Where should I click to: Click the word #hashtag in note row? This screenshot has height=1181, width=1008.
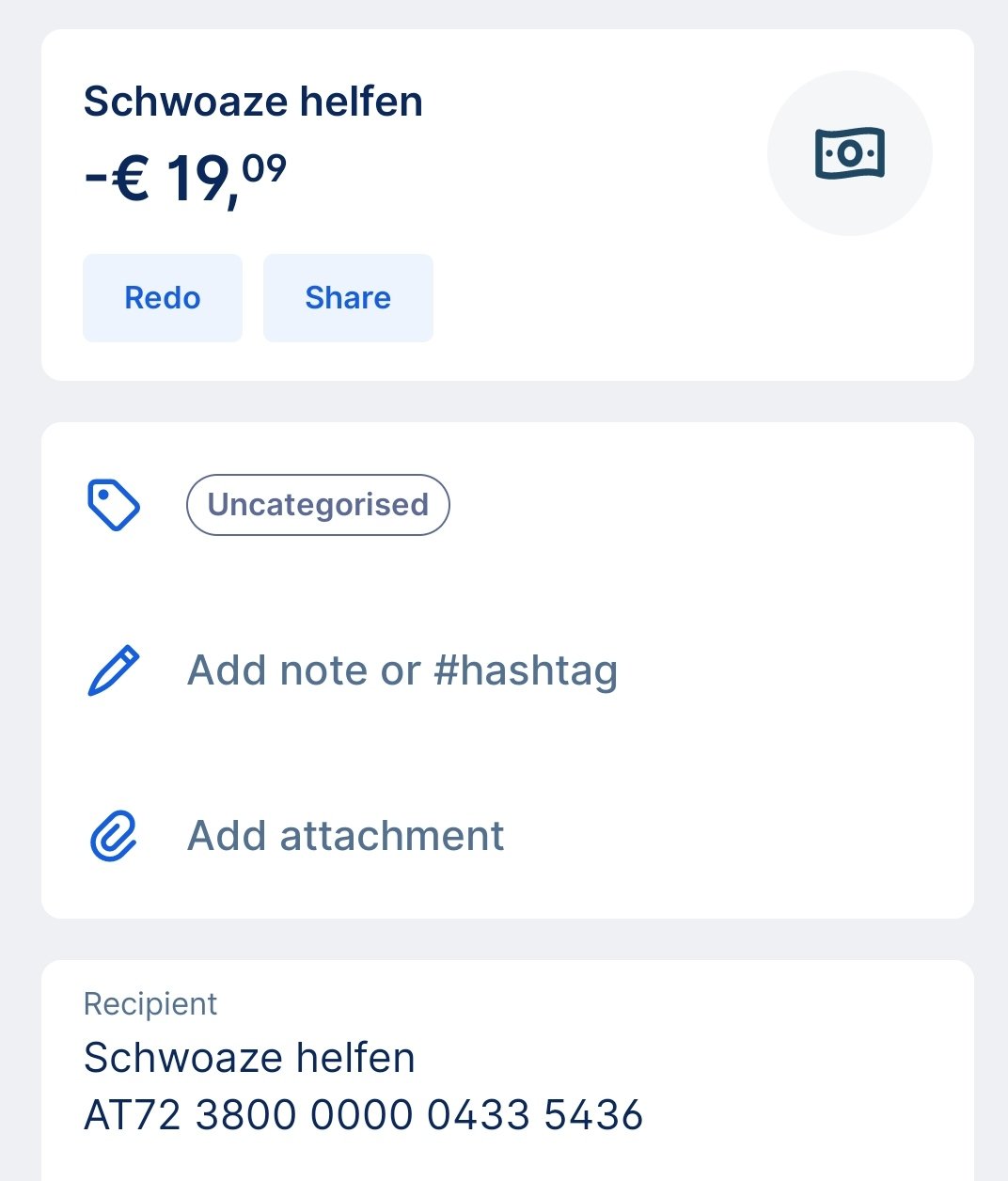[526, 671]
